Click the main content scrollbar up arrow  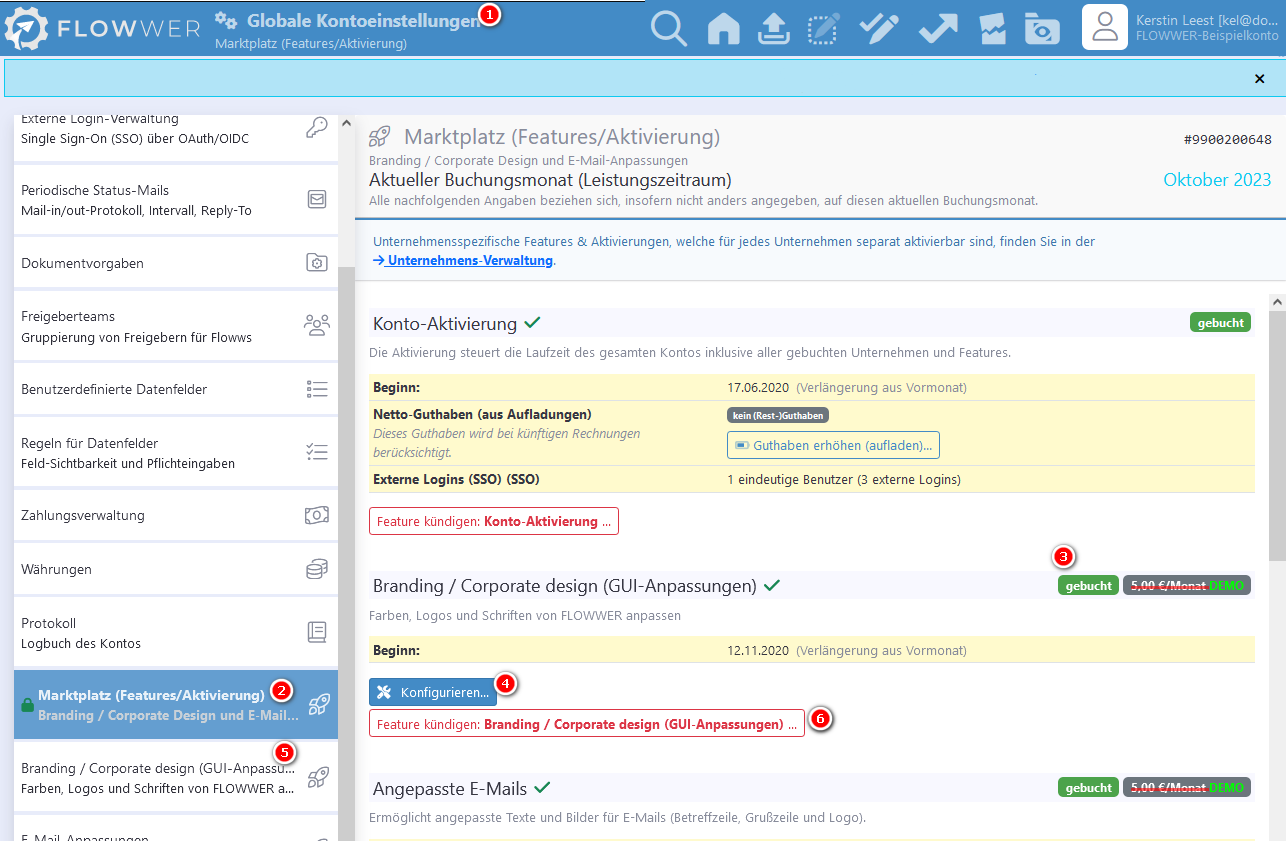tap(1277, 301)
